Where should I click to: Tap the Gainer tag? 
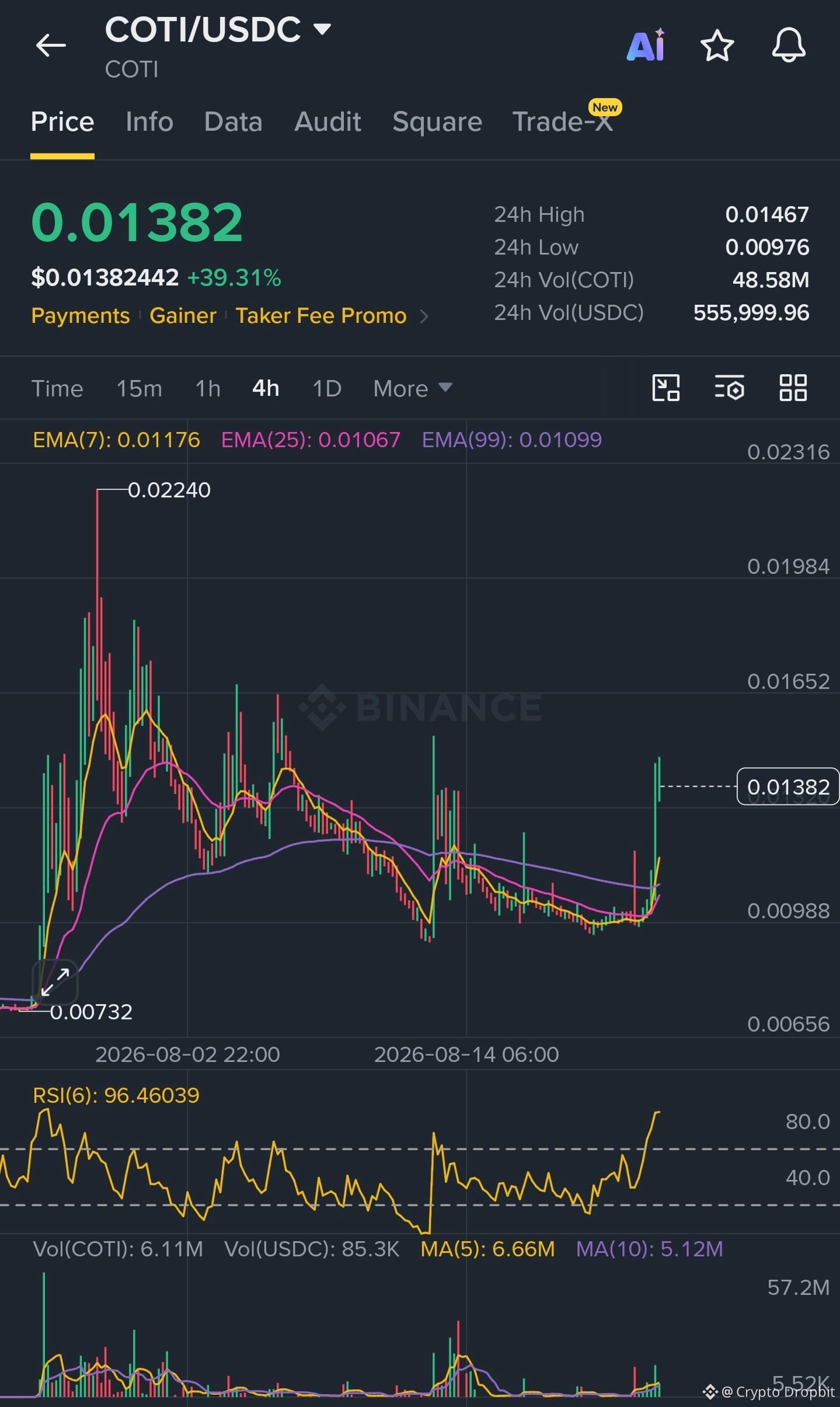pyautogui.click(x=183, y=316)
